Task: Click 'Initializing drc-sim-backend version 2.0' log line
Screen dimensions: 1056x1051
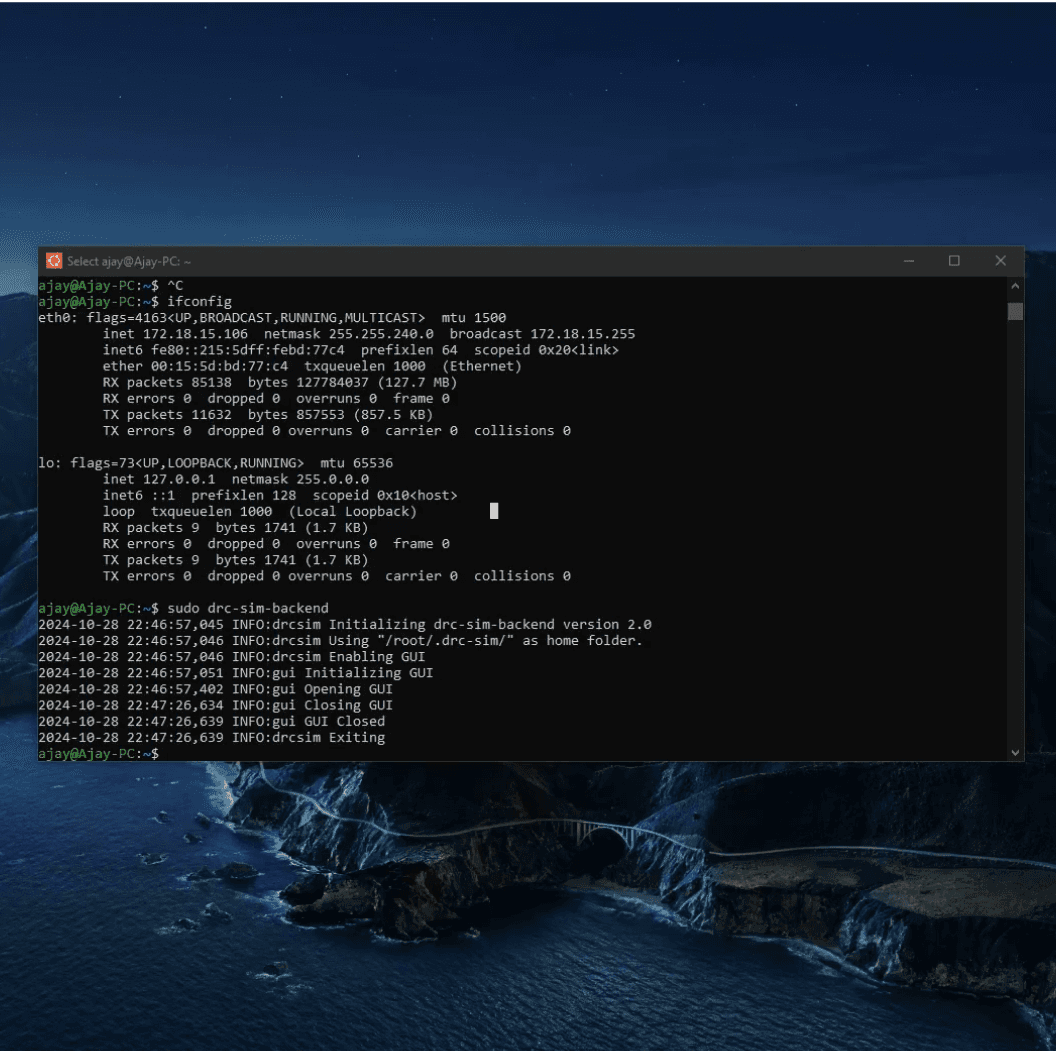Action: [490, 625]
